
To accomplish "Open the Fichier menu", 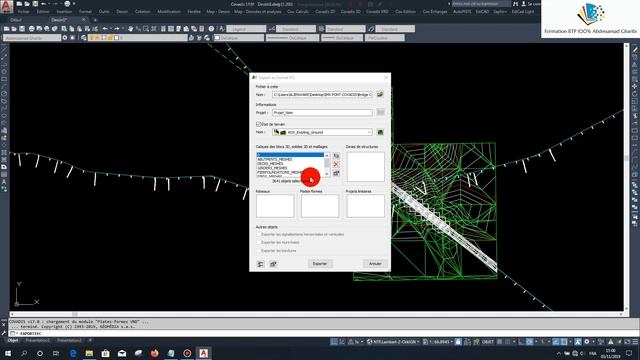I will 24,12.
